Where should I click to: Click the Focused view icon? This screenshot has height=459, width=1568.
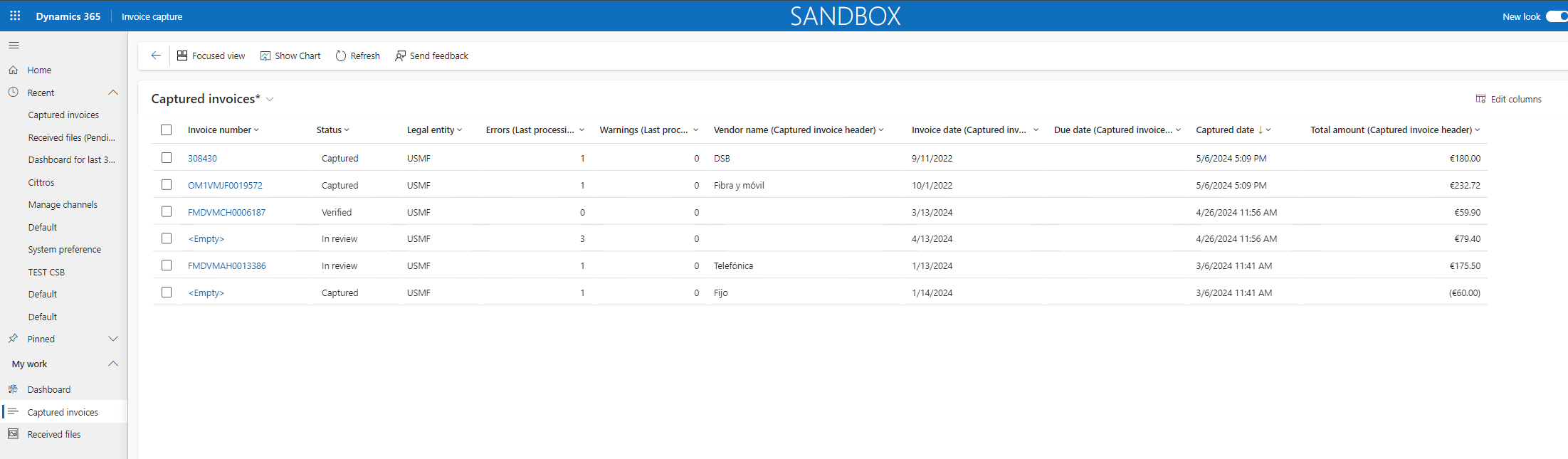click(182, 56)
